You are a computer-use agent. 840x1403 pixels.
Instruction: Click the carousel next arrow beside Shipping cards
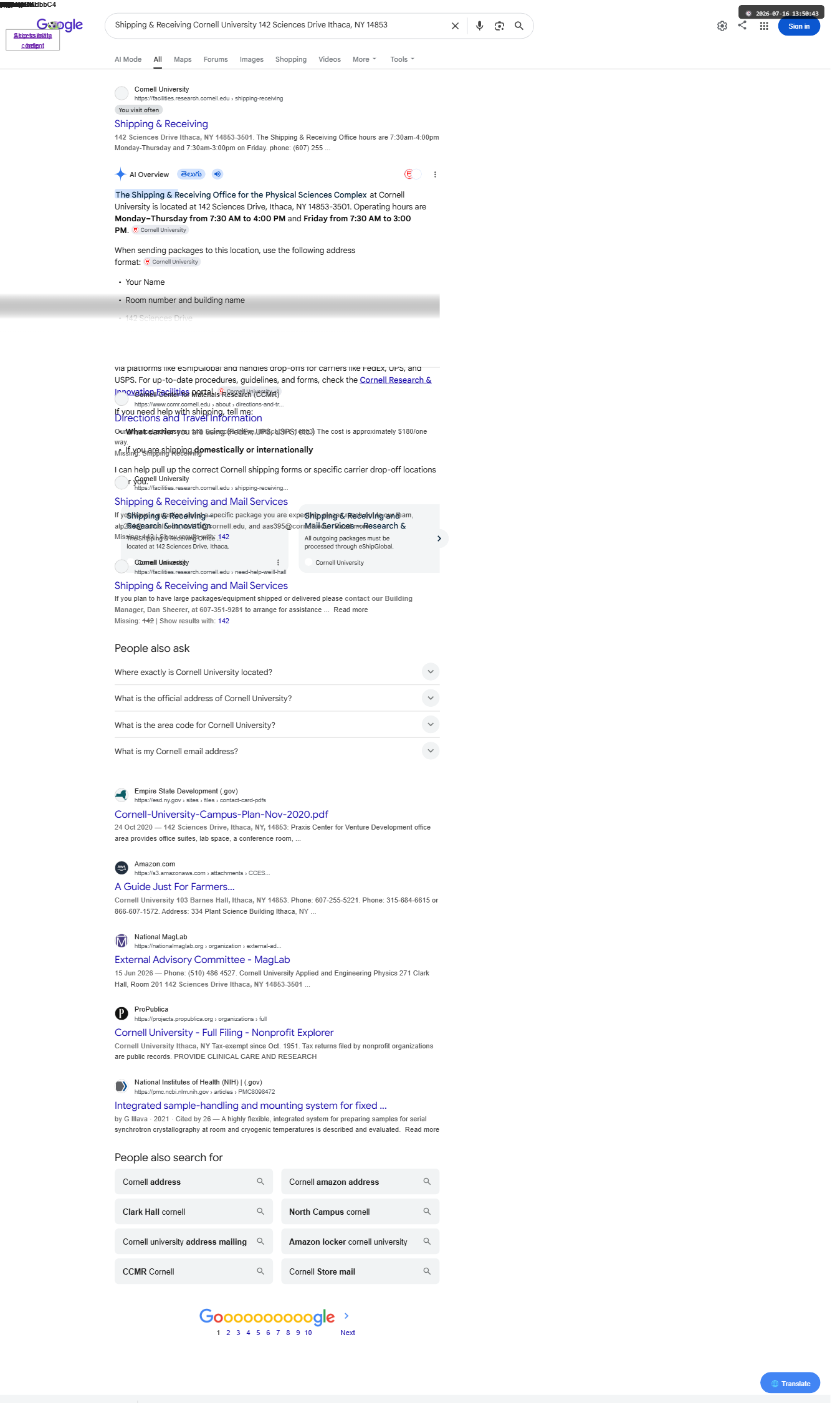(x=439, y=539)
